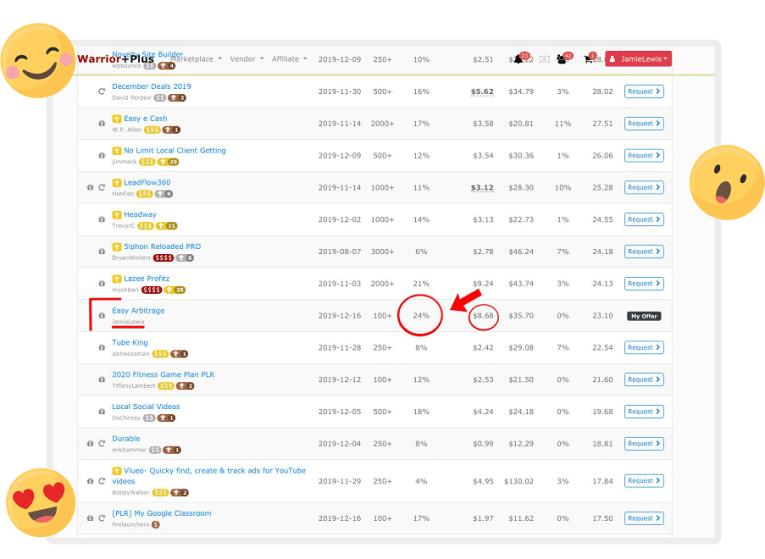Click the $3.12 value in LeadFlow360 row
Image resolution: width=765 pixels, height=559 pixels.
coord(482,188)
